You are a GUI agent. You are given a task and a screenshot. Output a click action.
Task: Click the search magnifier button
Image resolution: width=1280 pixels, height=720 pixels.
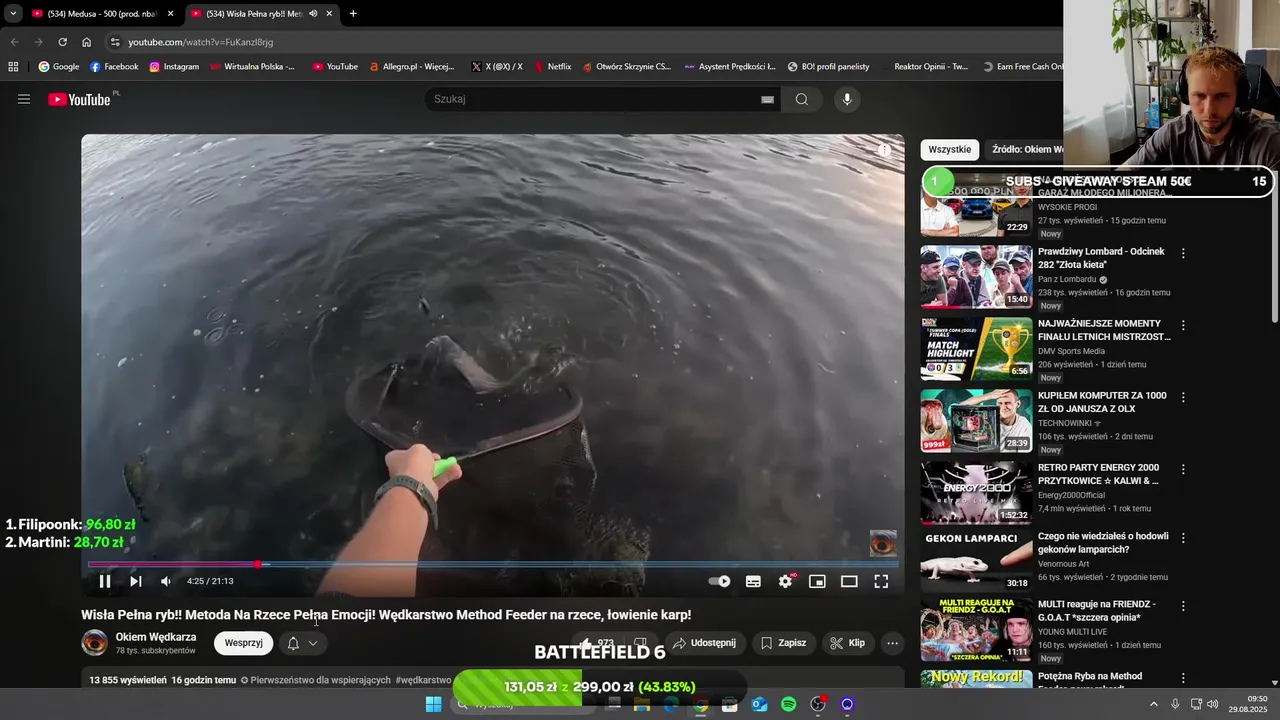(x=802, y=99)
